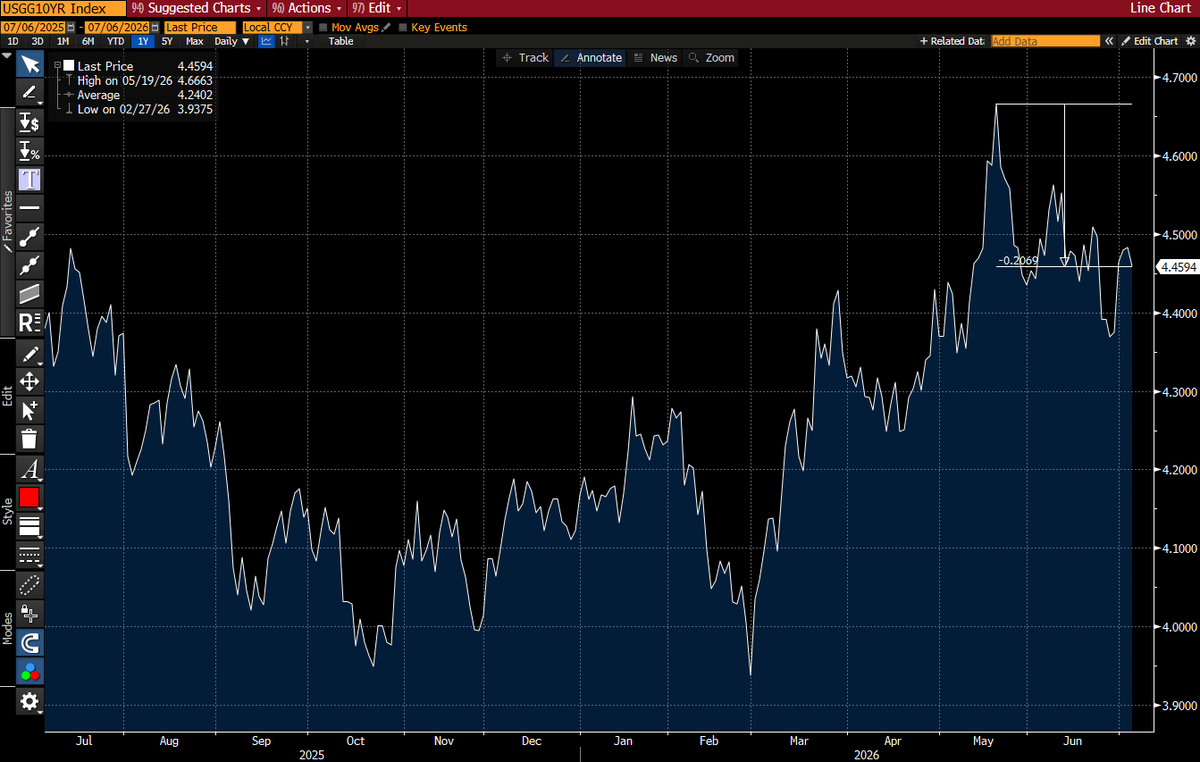Collapse the legend box expander

58,66
